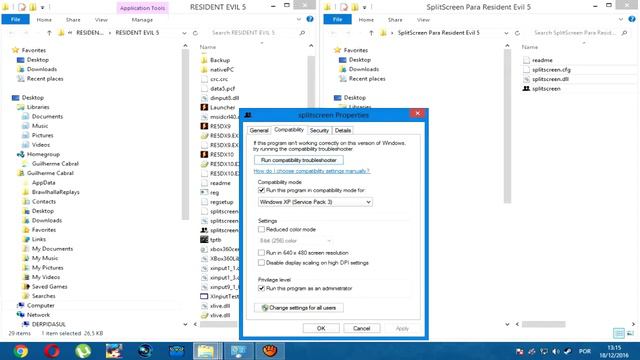Click the search magnifier in Resident Evil 5 window
640x360 pixels.
click(x=302, y=33)
